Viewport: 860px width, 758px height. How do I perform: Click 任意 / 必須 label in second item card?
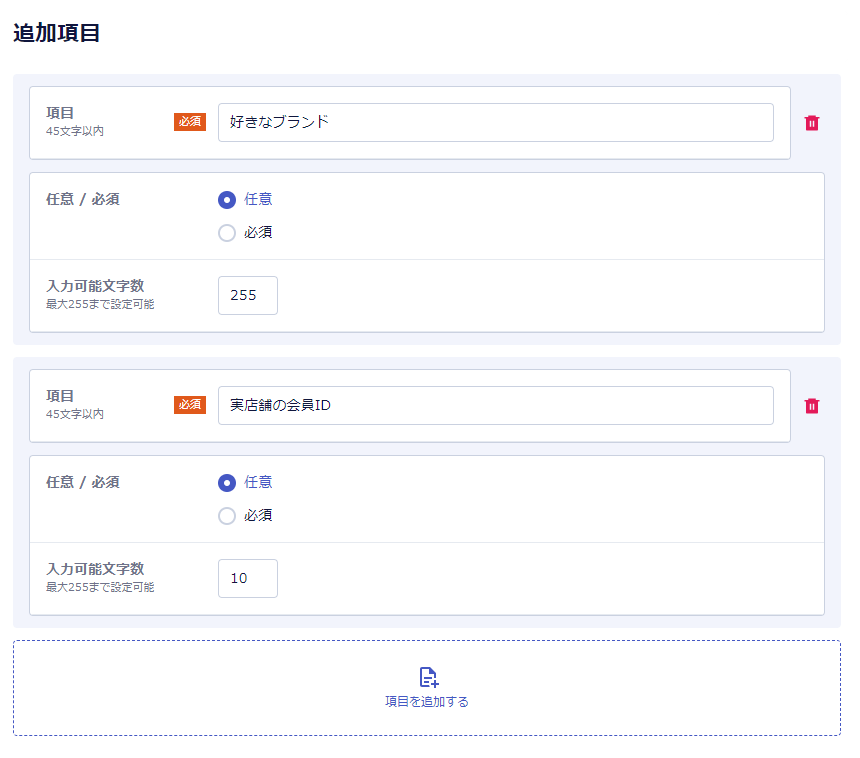(x=83, y=482)
